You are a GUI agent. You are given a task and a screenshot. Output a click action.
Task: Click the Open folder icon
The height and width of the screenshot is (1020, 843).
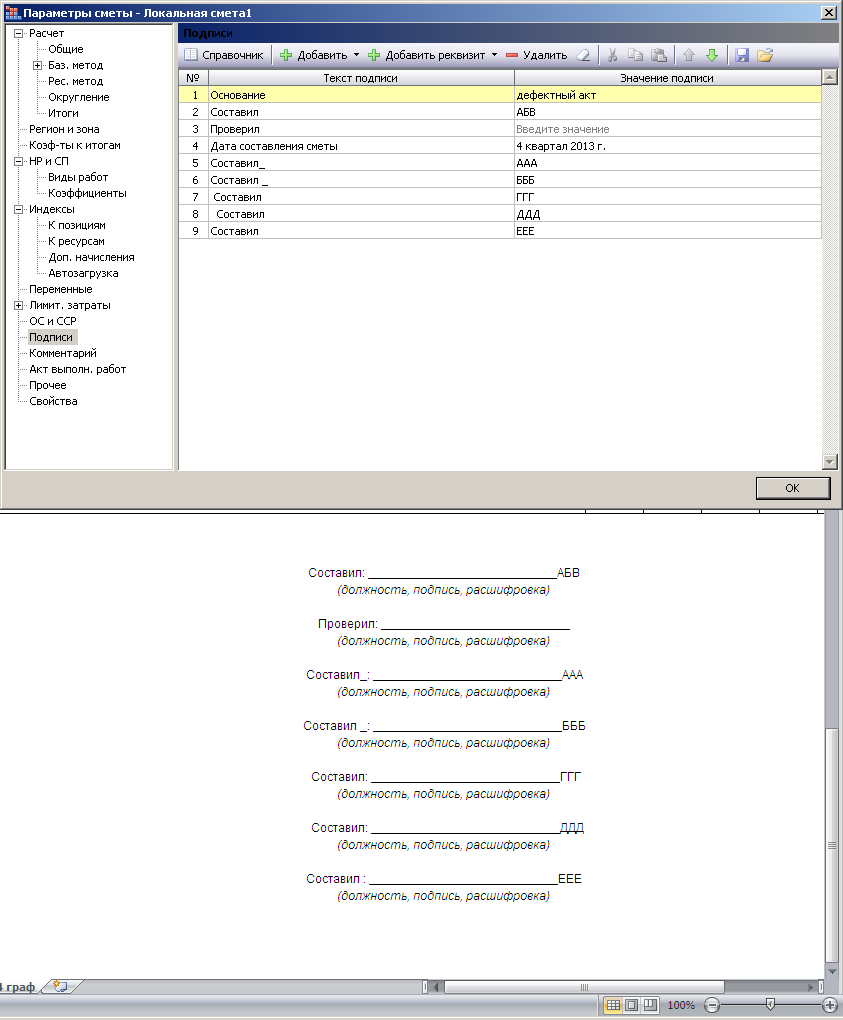point(766,55)
